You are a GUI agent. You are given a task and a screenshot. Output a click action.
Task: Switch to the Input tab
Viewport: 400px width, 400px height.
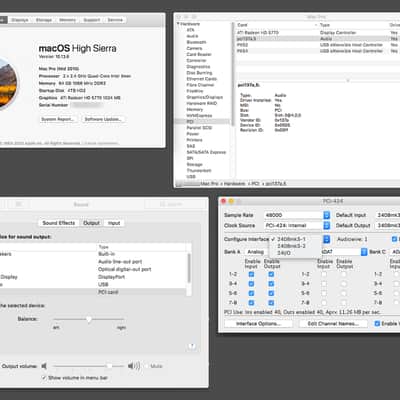coord(114,223)
